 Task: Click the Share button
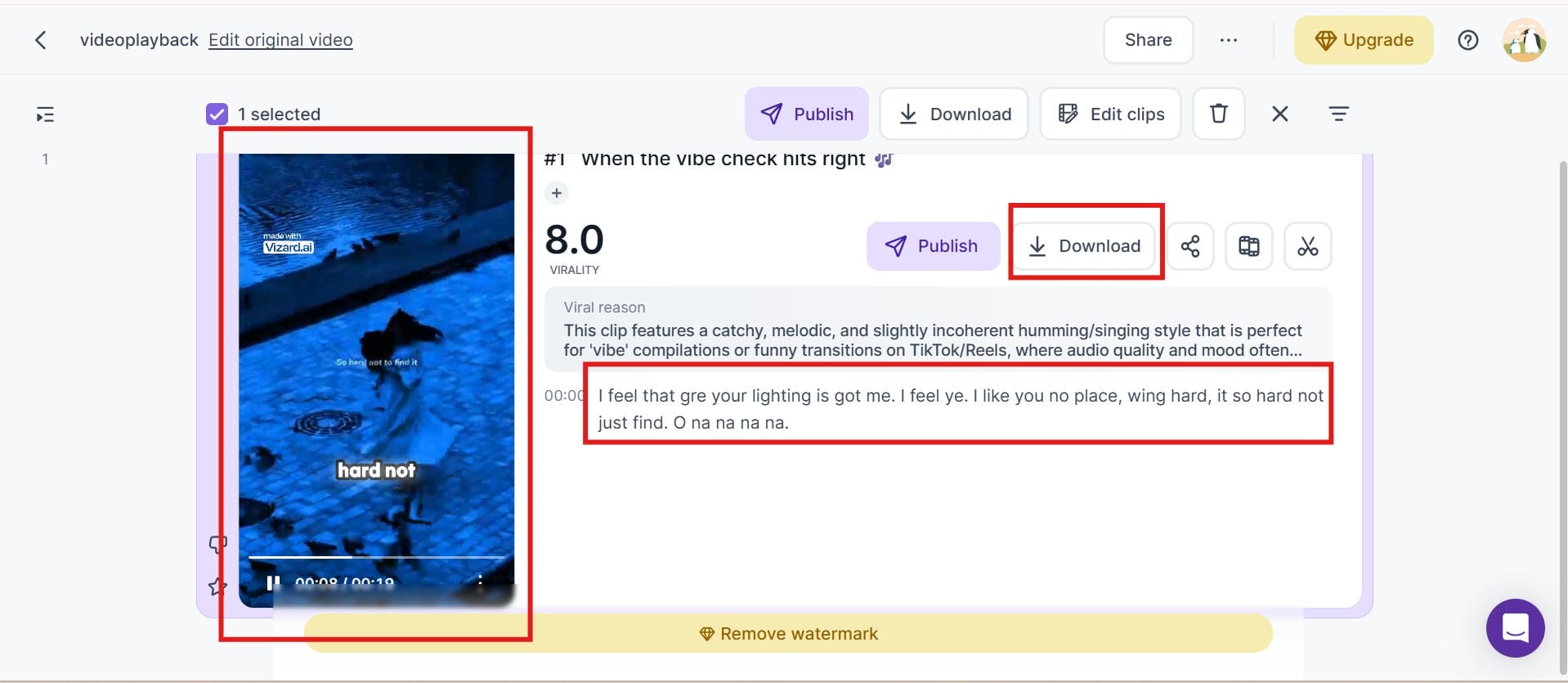1148,40
